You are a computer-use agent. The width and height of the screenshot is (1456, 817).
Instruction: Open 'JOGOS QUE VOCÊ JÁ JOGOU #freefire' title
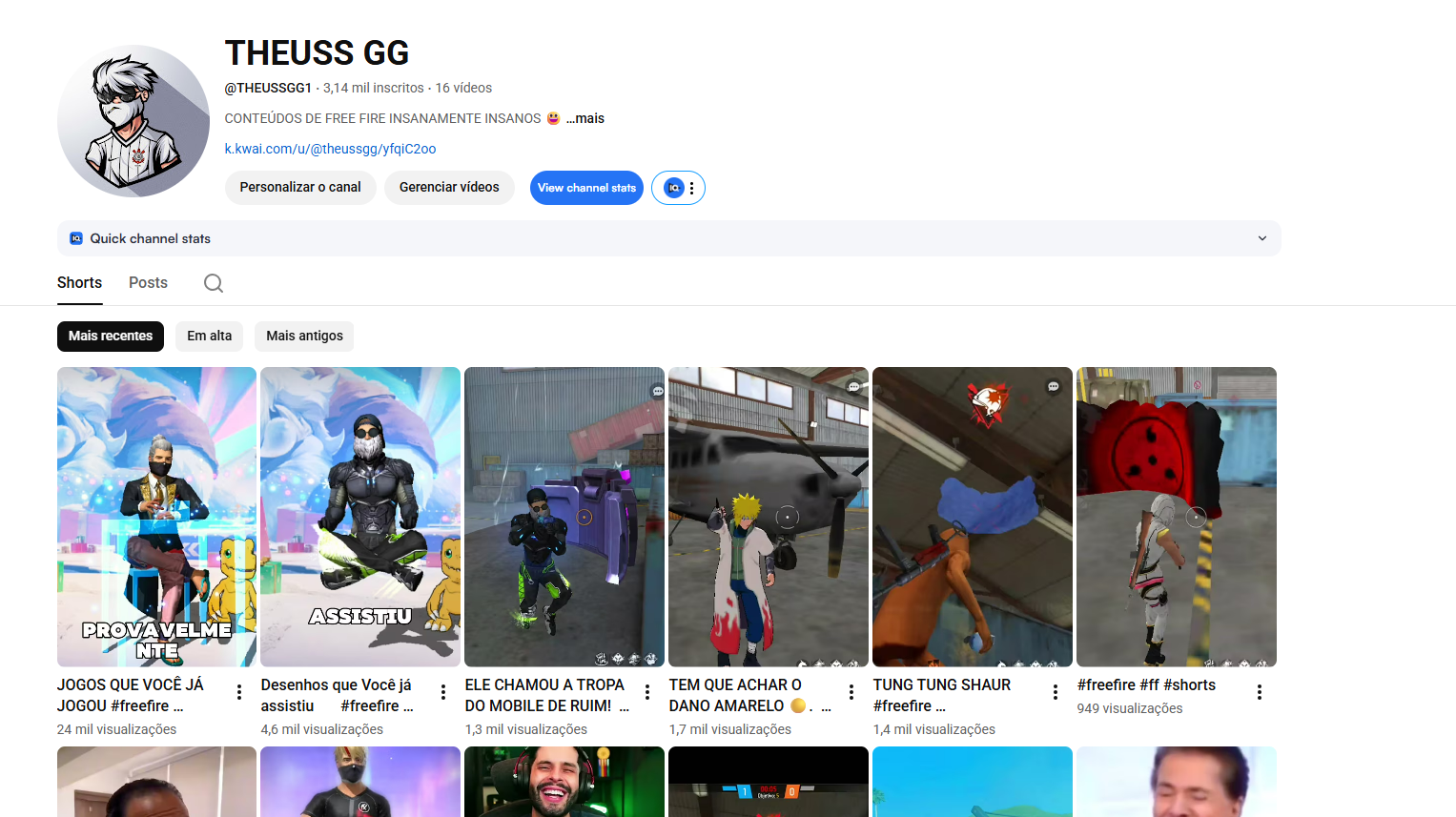coord(131,695)
